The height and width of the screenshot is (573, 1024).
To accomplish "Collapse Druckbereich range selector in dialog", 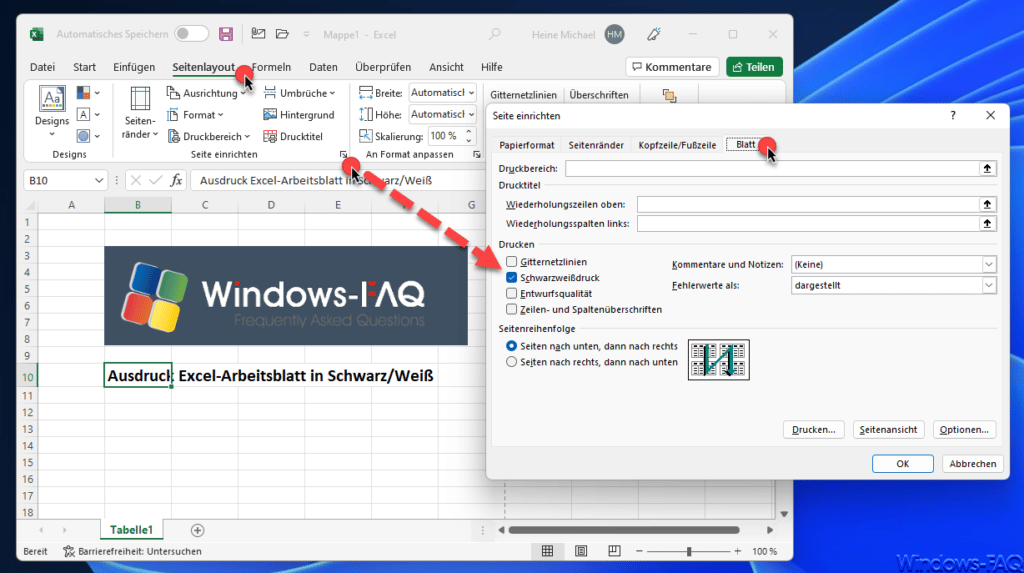I will pyautogui.click(x=987, y=169).
